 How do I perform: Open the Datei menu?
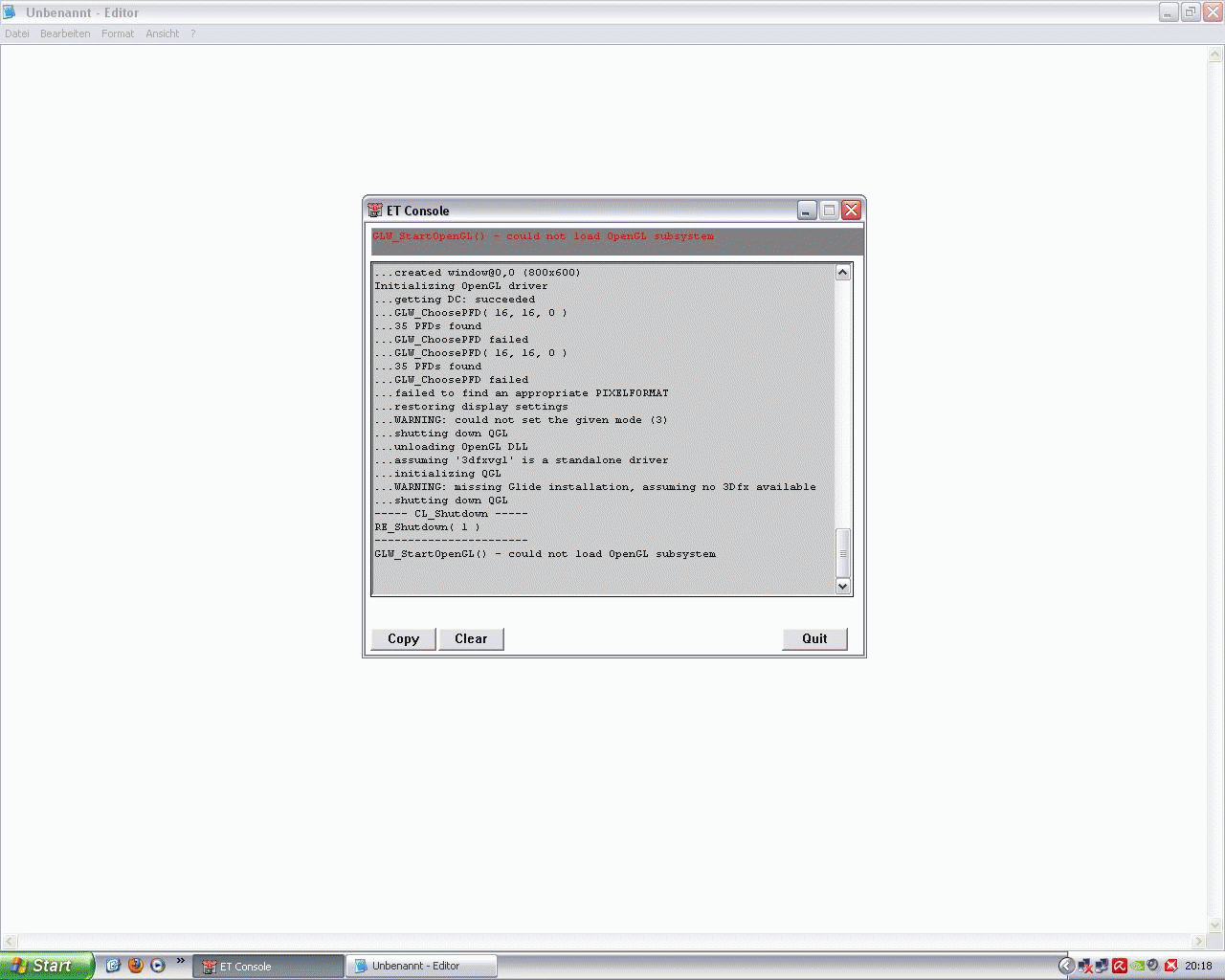point(17,33)
